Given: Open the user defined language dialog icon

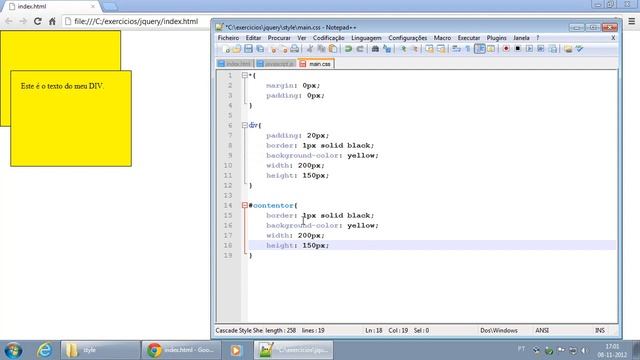Looking at the screenshot, I should coord(491,49).
